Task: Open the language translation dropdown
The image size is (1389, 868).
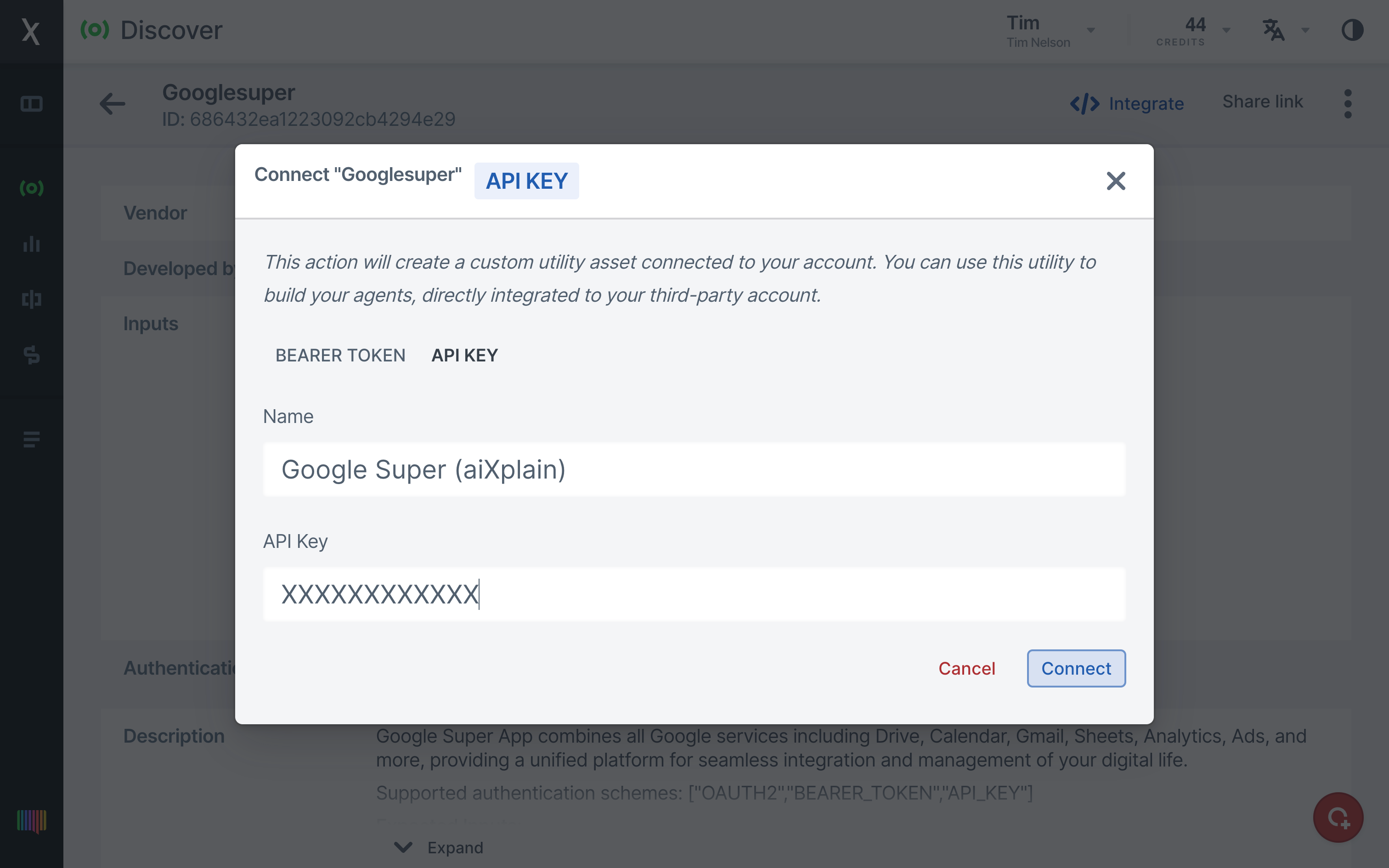Action: click(1285, 30)
